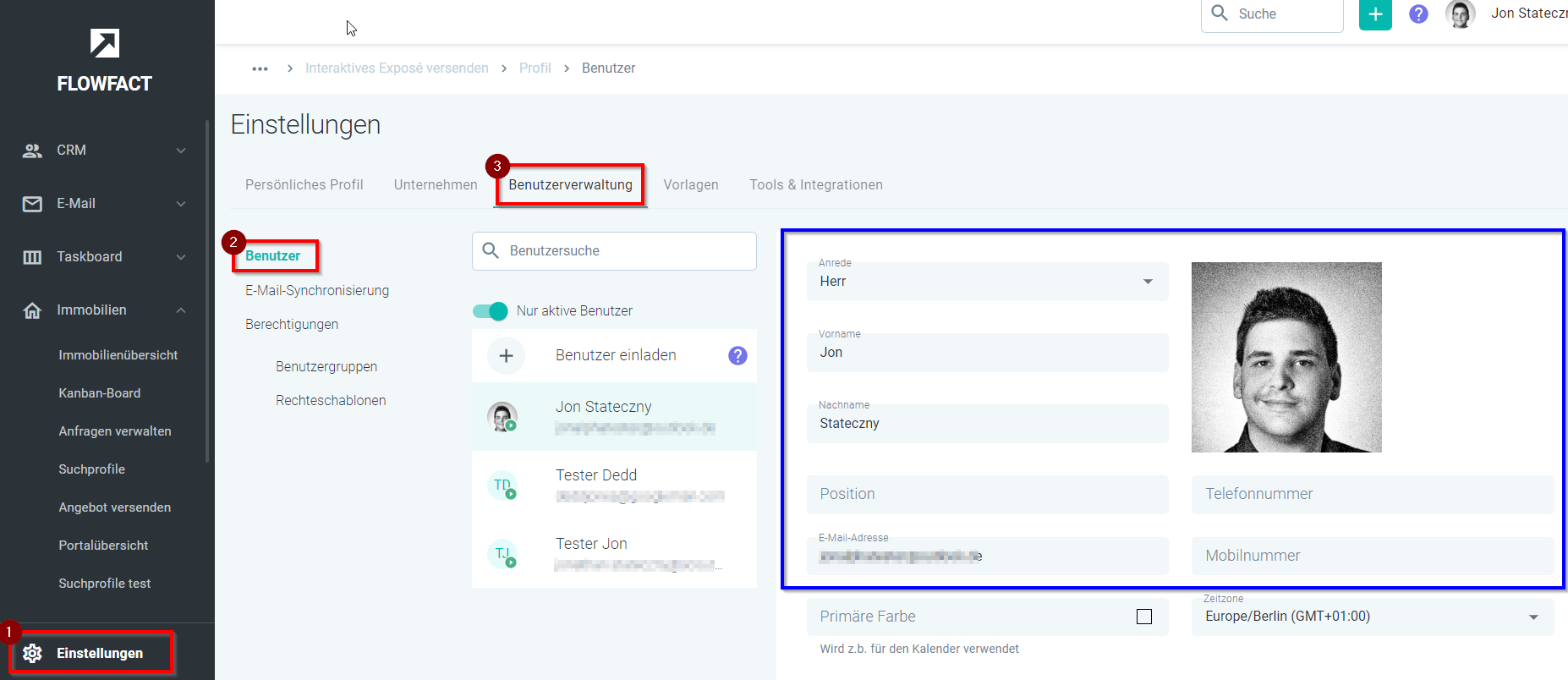Select Benutzer in left submenu
The width and height of the screenshot is (1568, 680).
(272, 255)
